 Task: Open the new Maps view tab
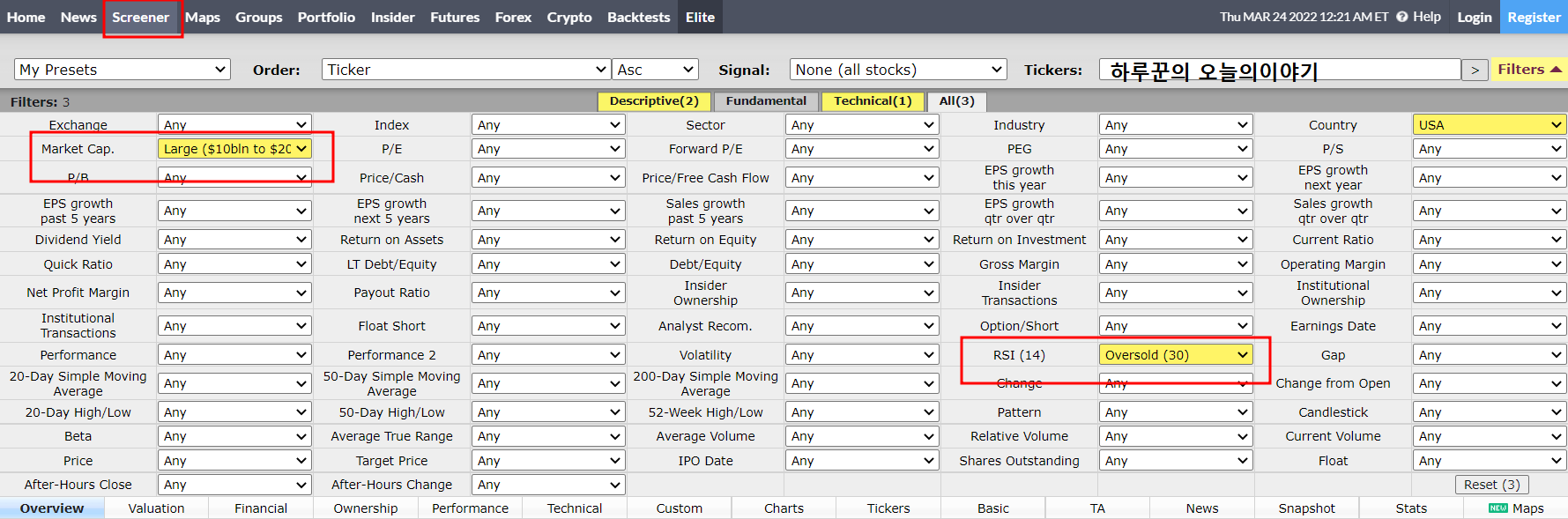(x=1516, y=508)
